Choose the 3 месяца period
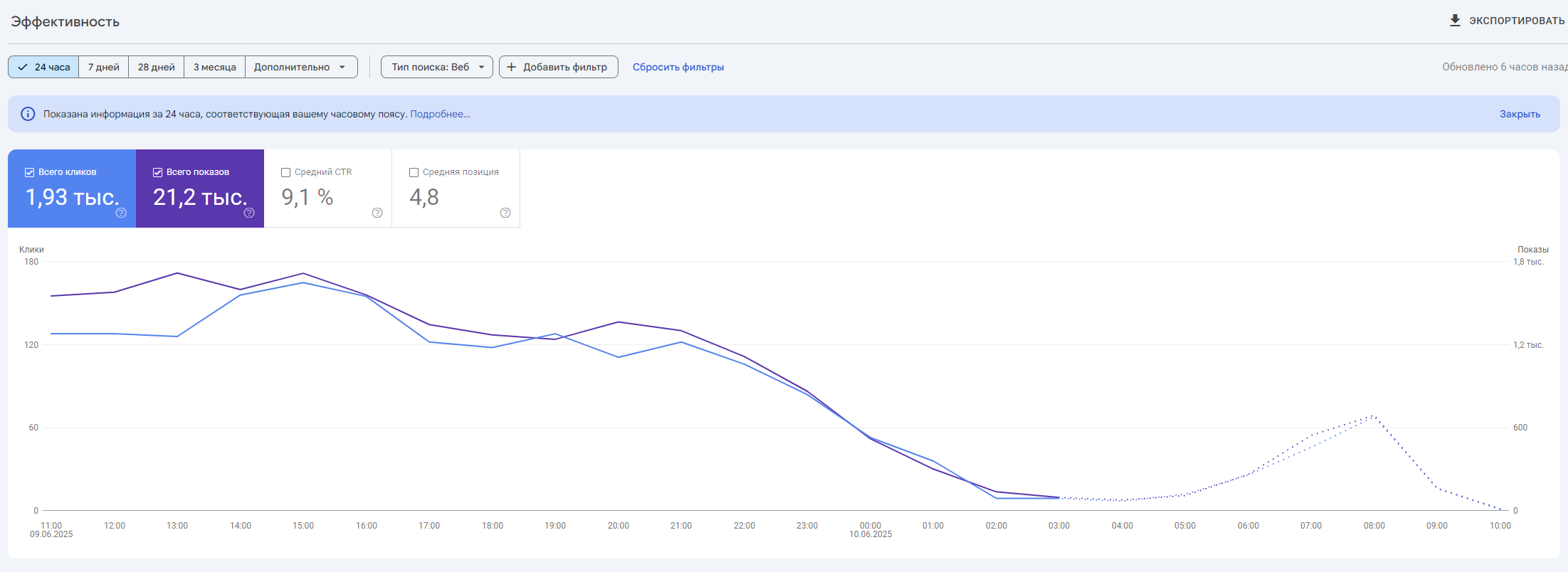Screen dimensions: 1568x572 point(215,67)
